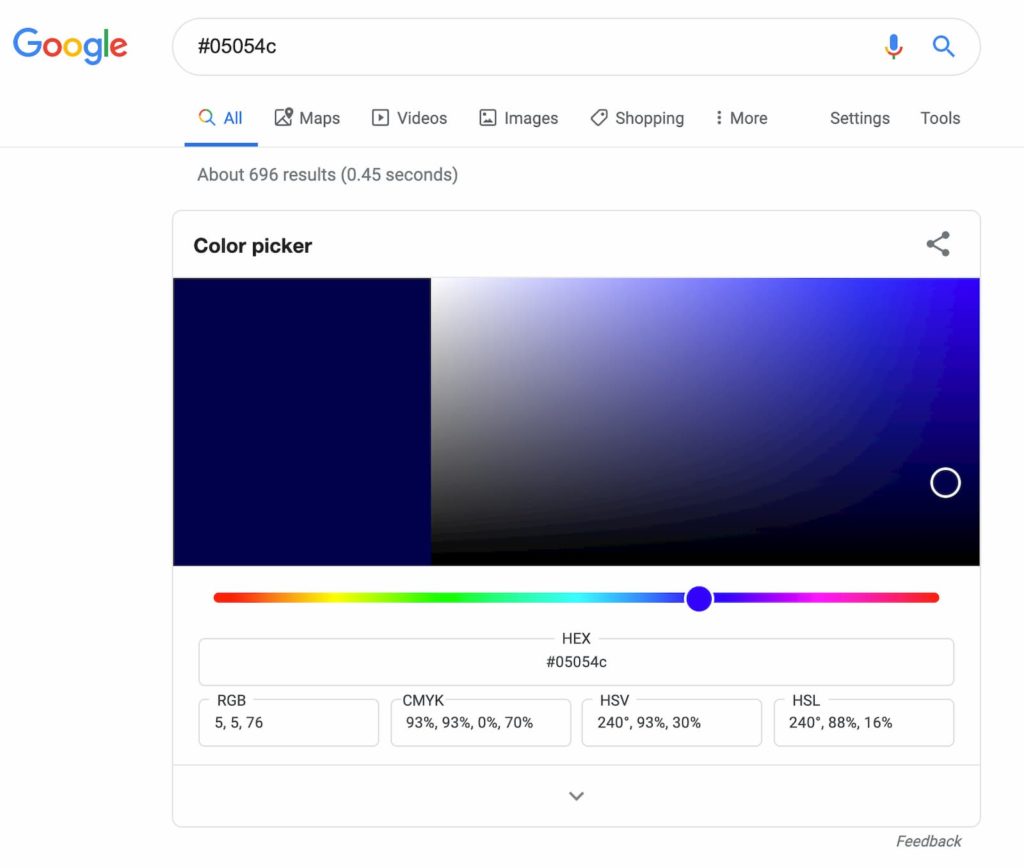
Task: Click the saturation picker circle
Action: pyautogui.click(x=945, y=482)
